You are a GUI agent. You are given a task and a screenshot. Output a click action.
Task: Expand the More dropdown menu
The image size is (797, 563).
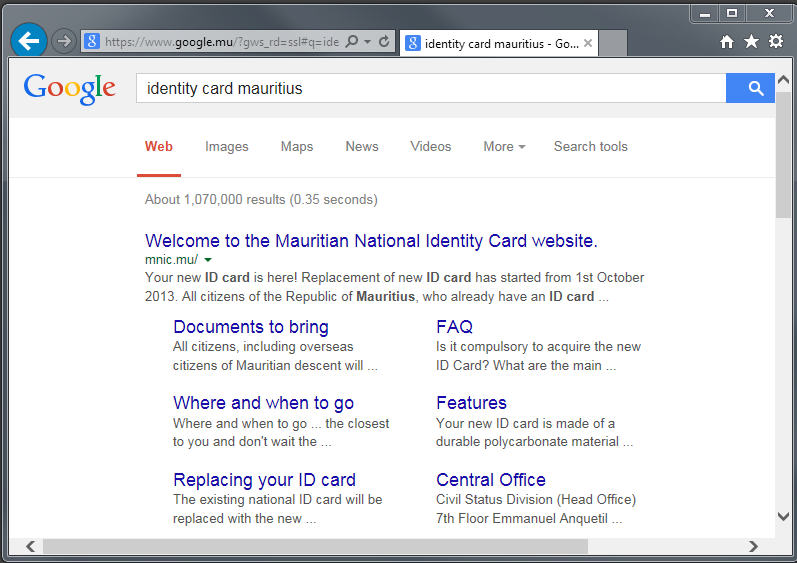tap(504, 146)
